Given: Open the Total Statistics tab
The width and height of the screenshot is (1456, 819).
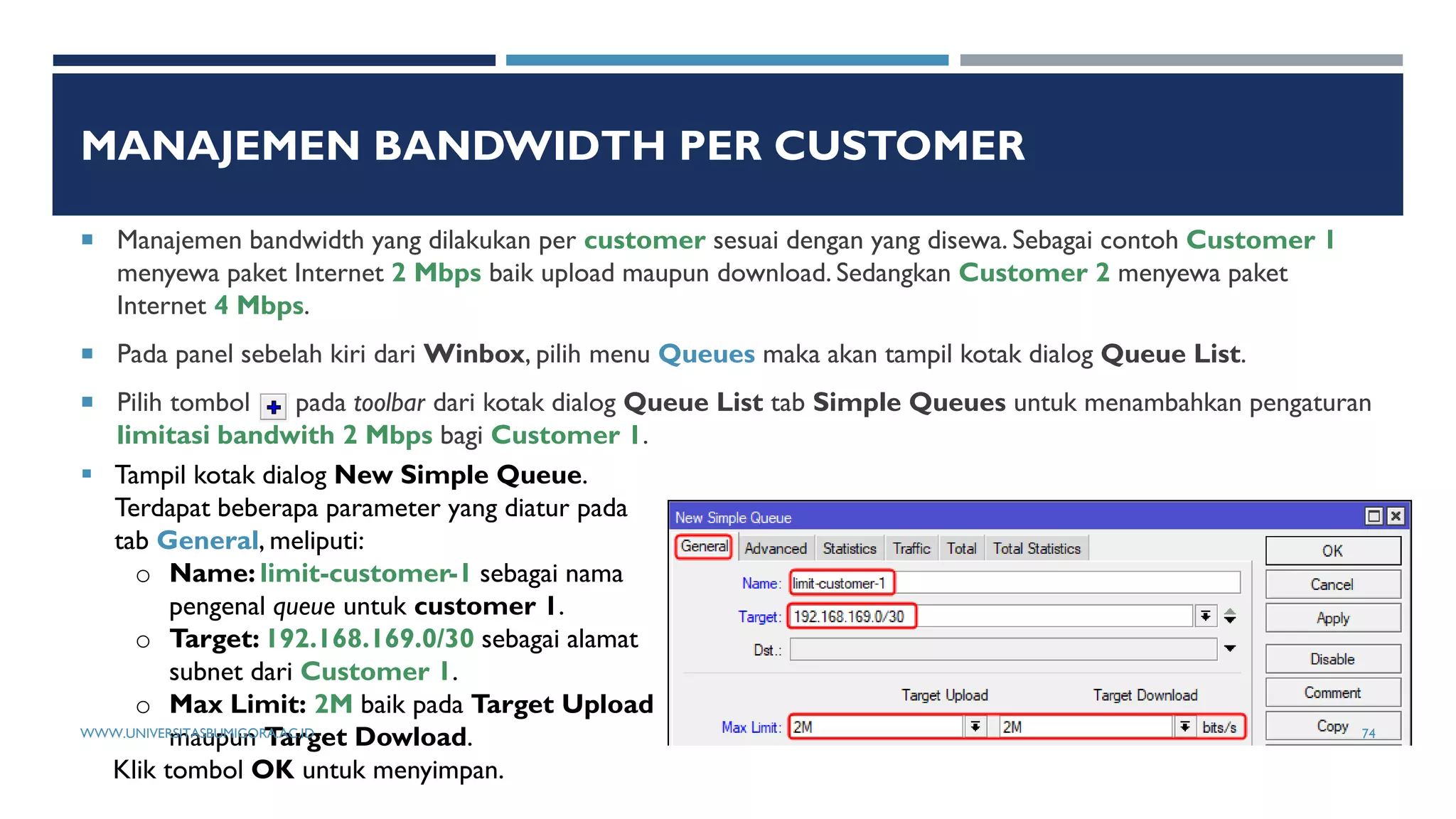Looking at the screenshot, I should coord(1037,548).
